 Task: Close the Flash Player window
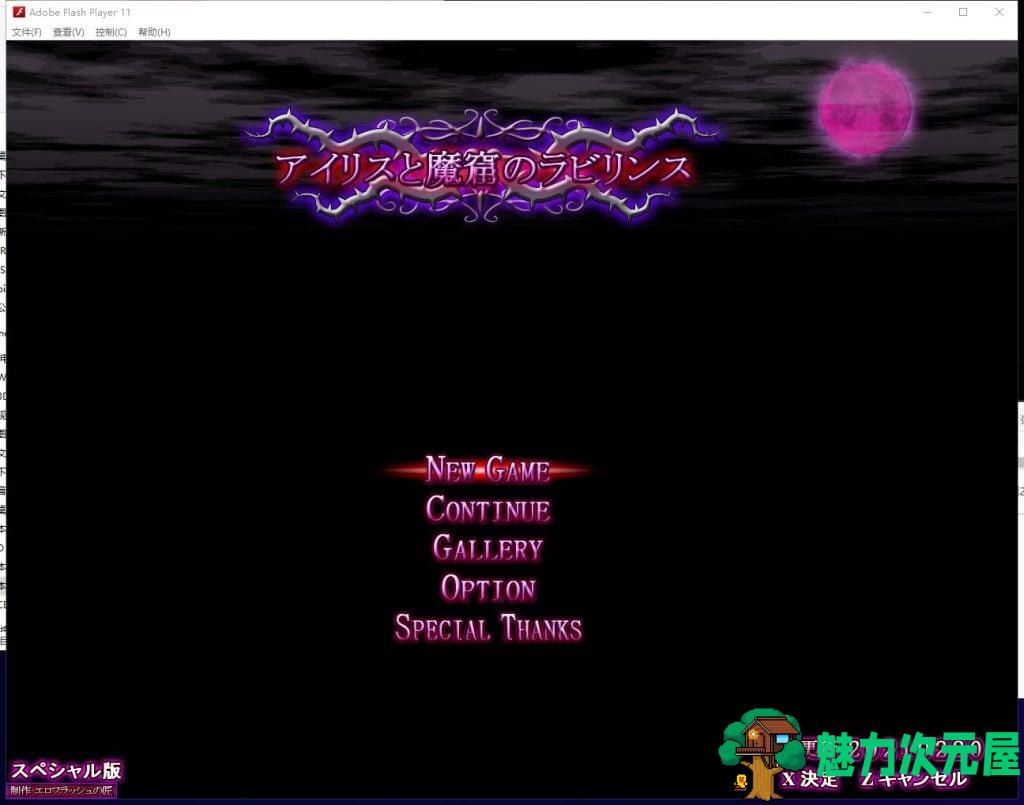point(999,12)
